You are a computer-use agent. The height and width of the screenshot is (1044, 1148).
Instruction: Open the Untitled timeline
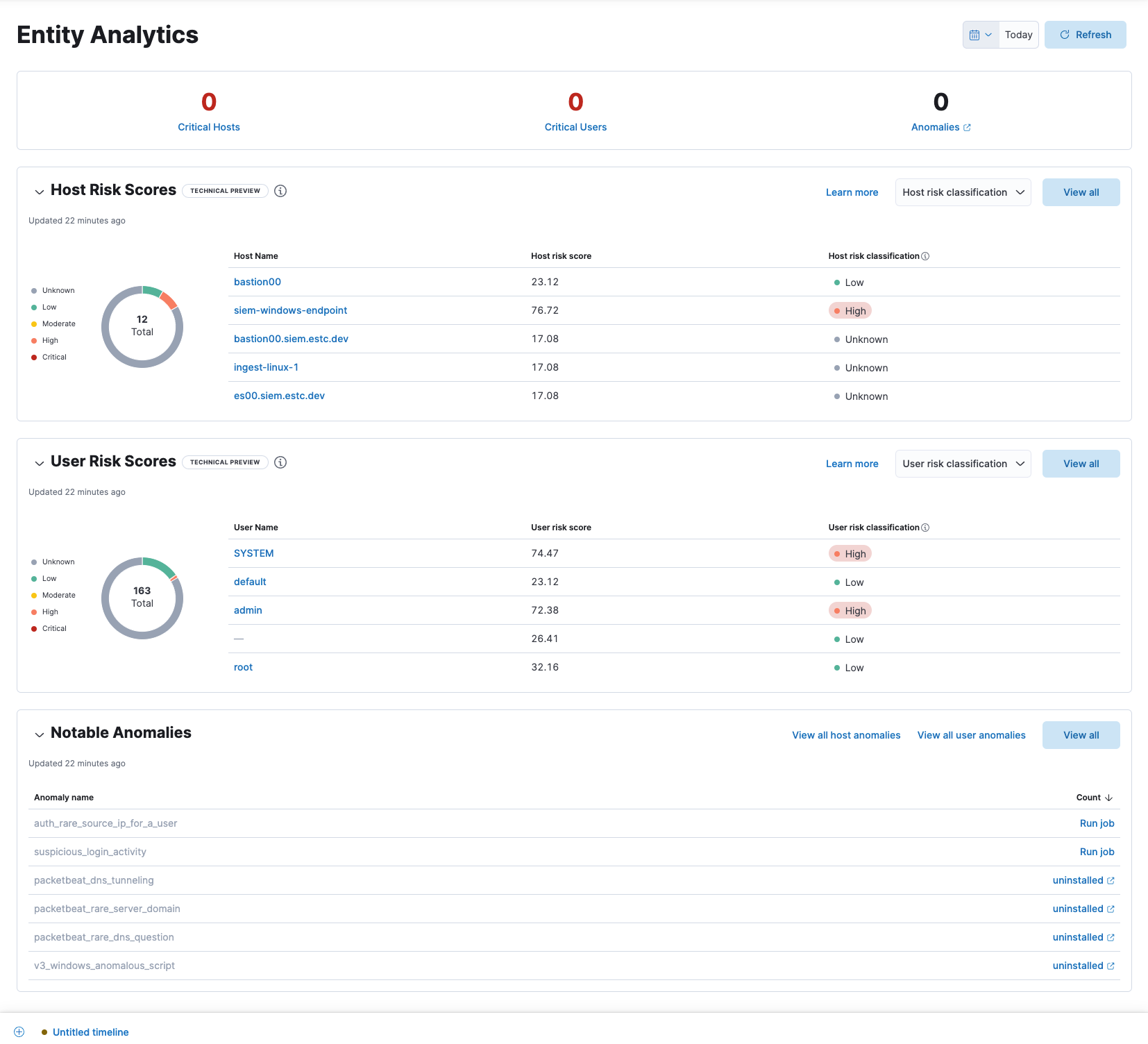coord(90,1032)
